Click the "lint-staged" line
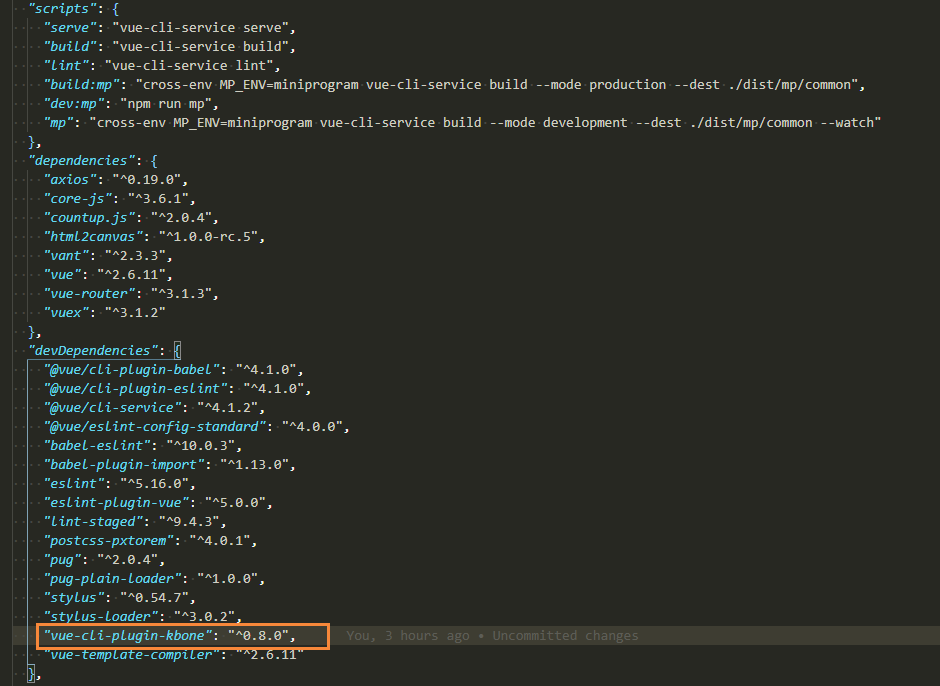Image resolution: width=940 pixels, height=686 pixels. coord(135,522)
